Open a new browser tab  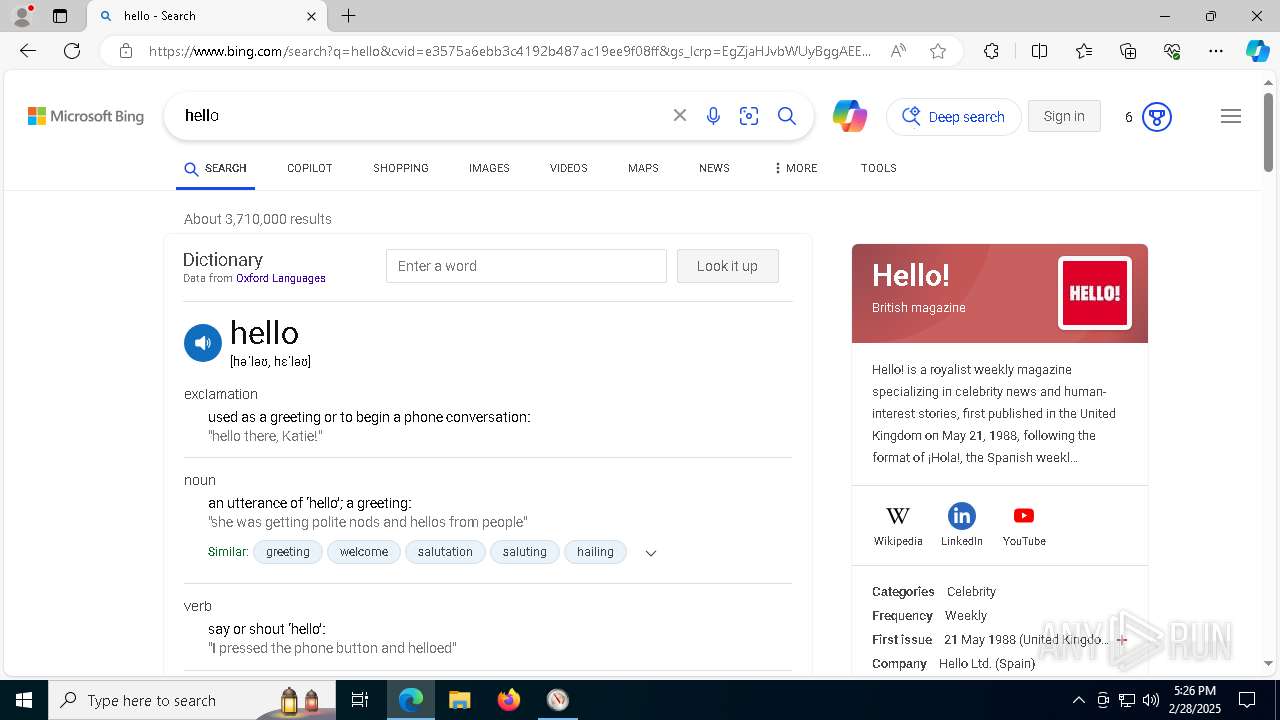tap(348, 16)
